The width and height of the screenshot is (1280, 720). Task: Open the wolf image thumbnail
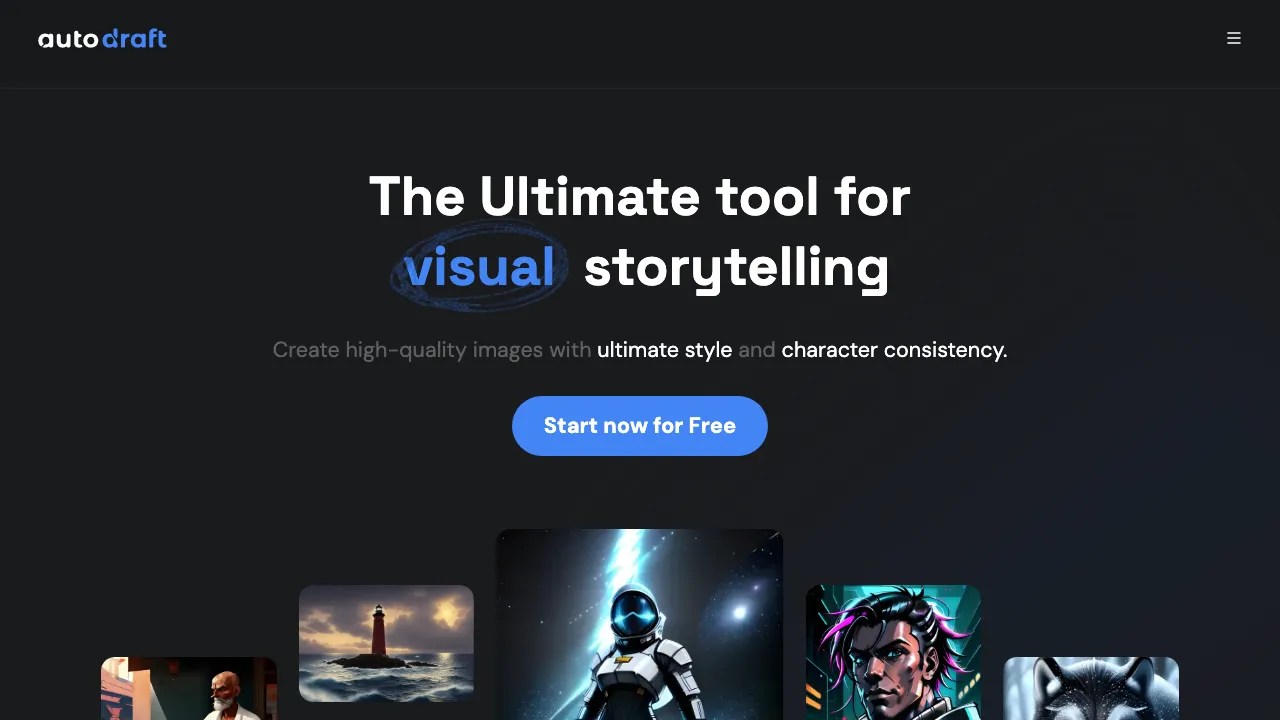[1091, 688]
